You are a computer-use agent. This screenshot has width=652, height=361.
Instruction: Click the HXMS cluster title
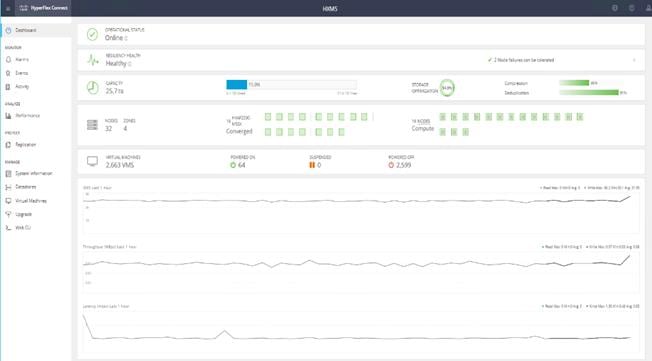tap(330, 8)
